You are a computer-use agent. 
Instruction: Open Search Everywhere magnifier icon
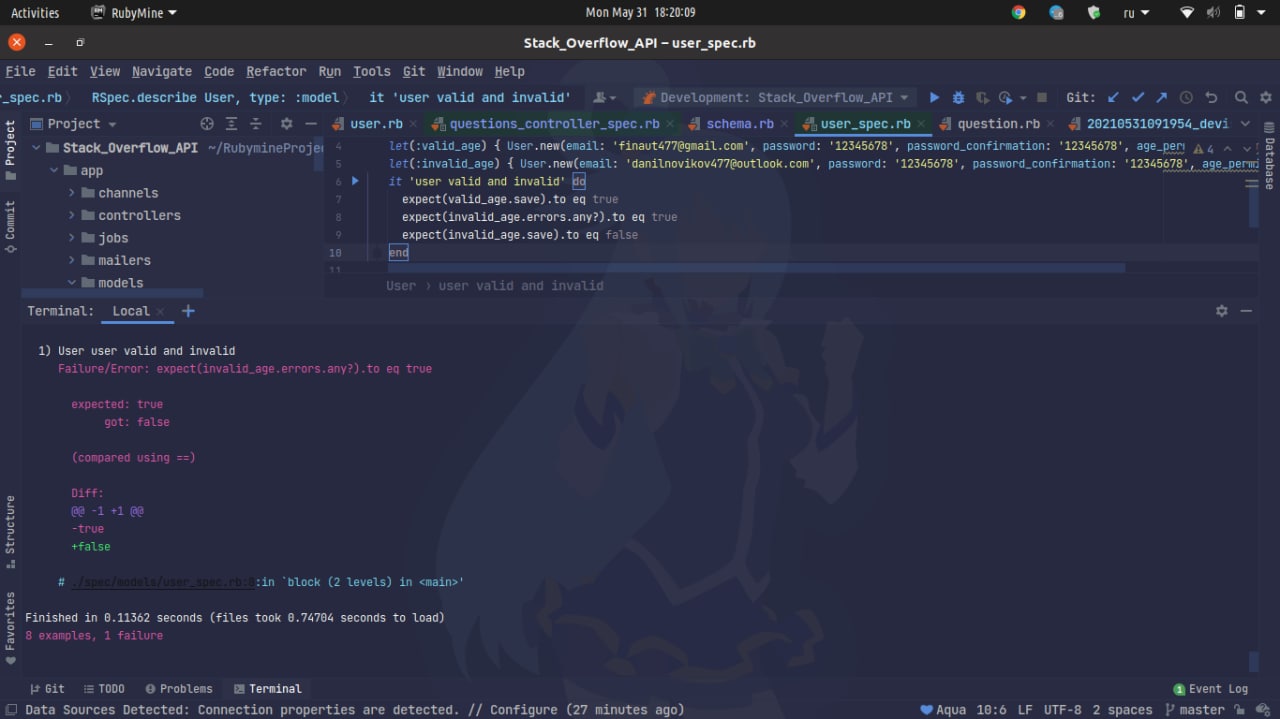[1241, 97]
